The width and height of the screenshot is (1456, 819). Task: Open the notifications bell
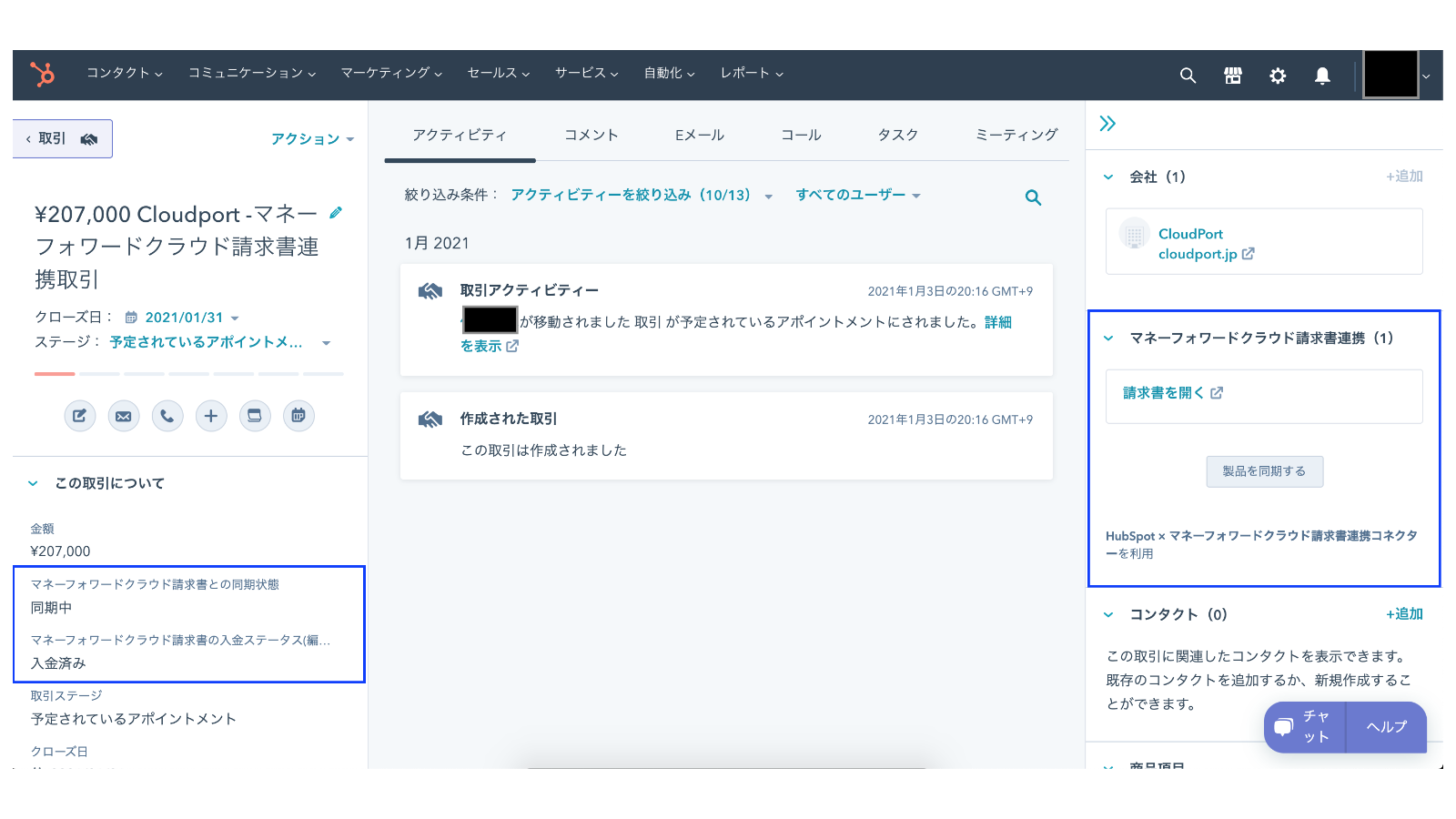click(x=1322, y=76)
